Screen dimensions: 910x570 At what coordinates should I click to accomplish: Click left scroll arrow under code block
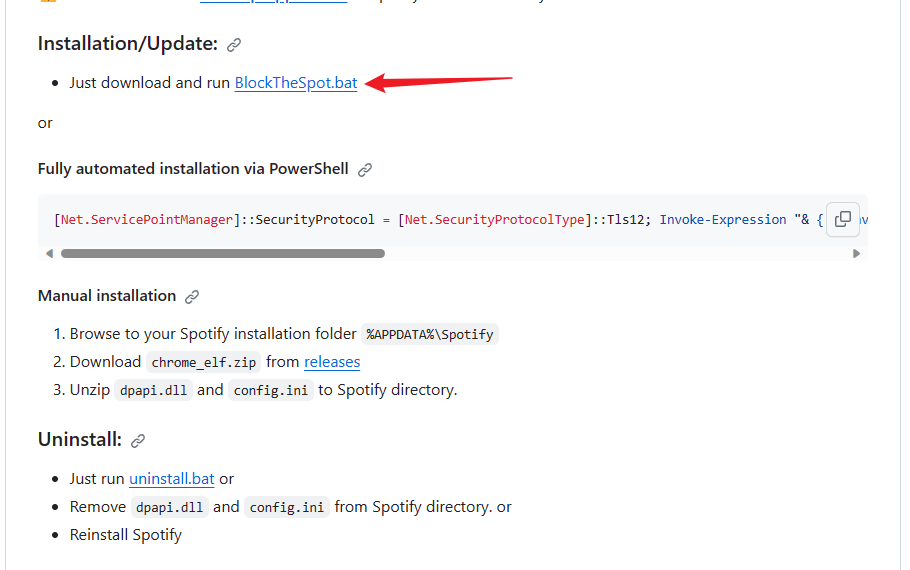pos(49,254)
